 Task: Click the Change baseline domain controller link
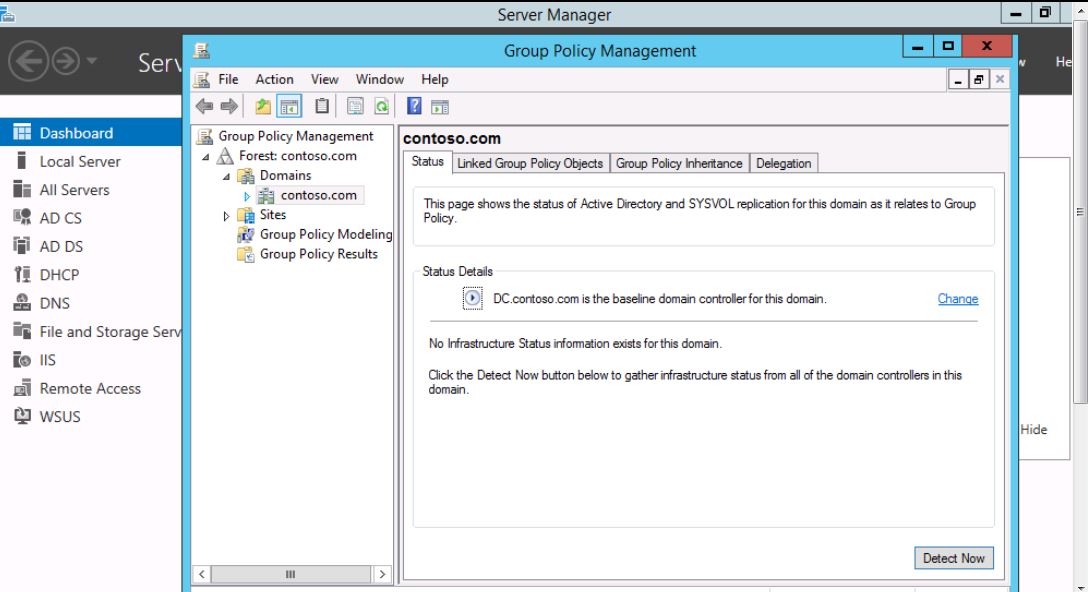(958, 298)
